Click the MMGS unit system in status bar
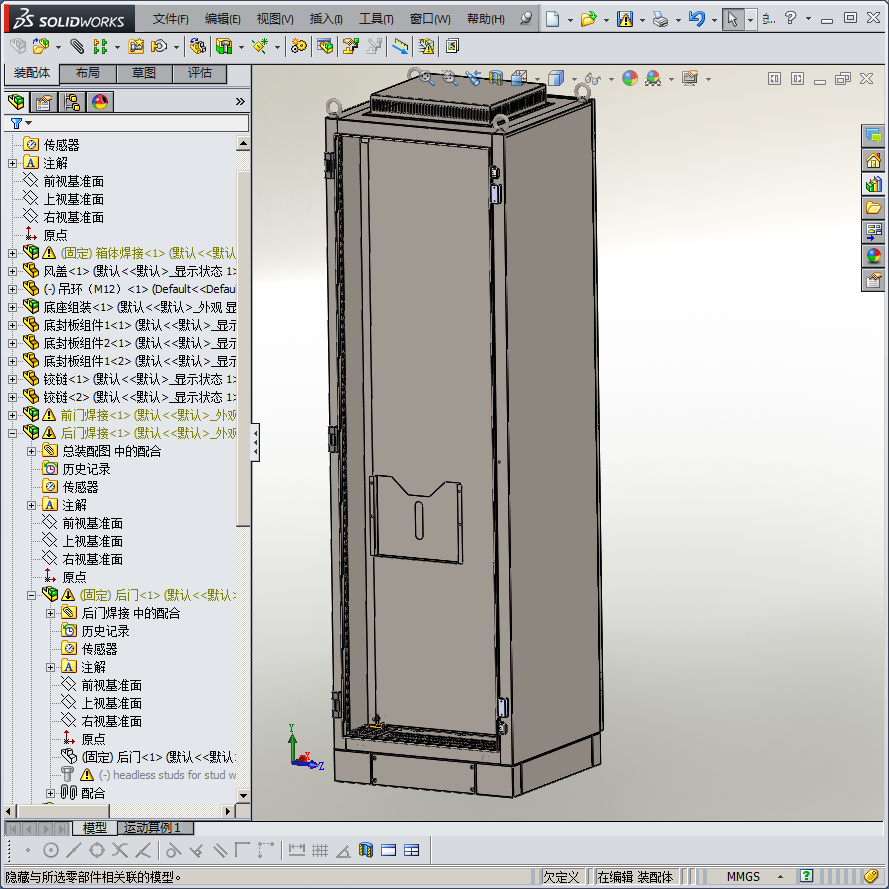Viewport: 889px width, 889px height. [x=743, y=877]
